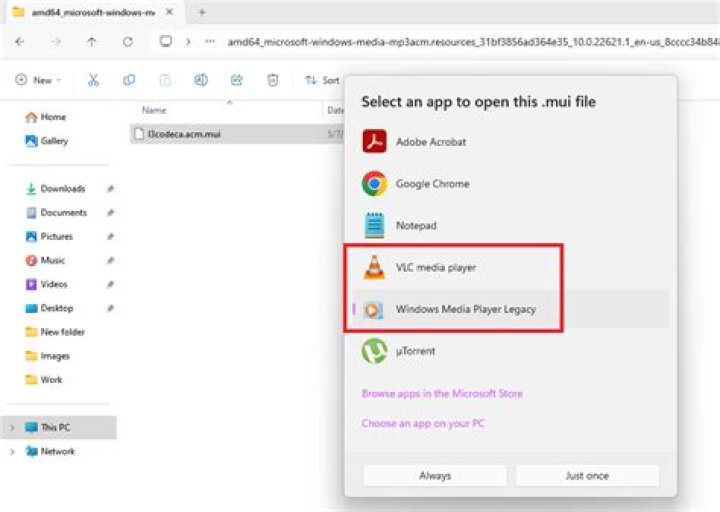Select Network in sidebar
This screenshot has height=512, width=720.
click(x=50, y=451)
